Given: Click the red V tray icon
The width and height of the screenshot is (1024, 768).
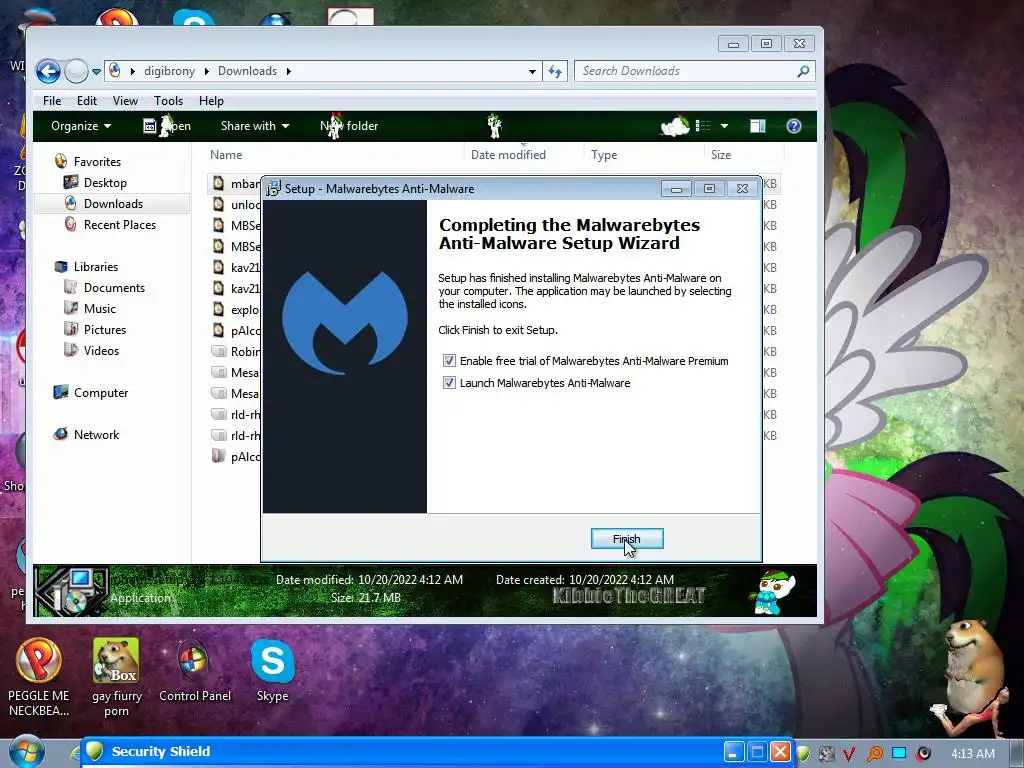Looking at the screenshot, I should pos(849,754).
